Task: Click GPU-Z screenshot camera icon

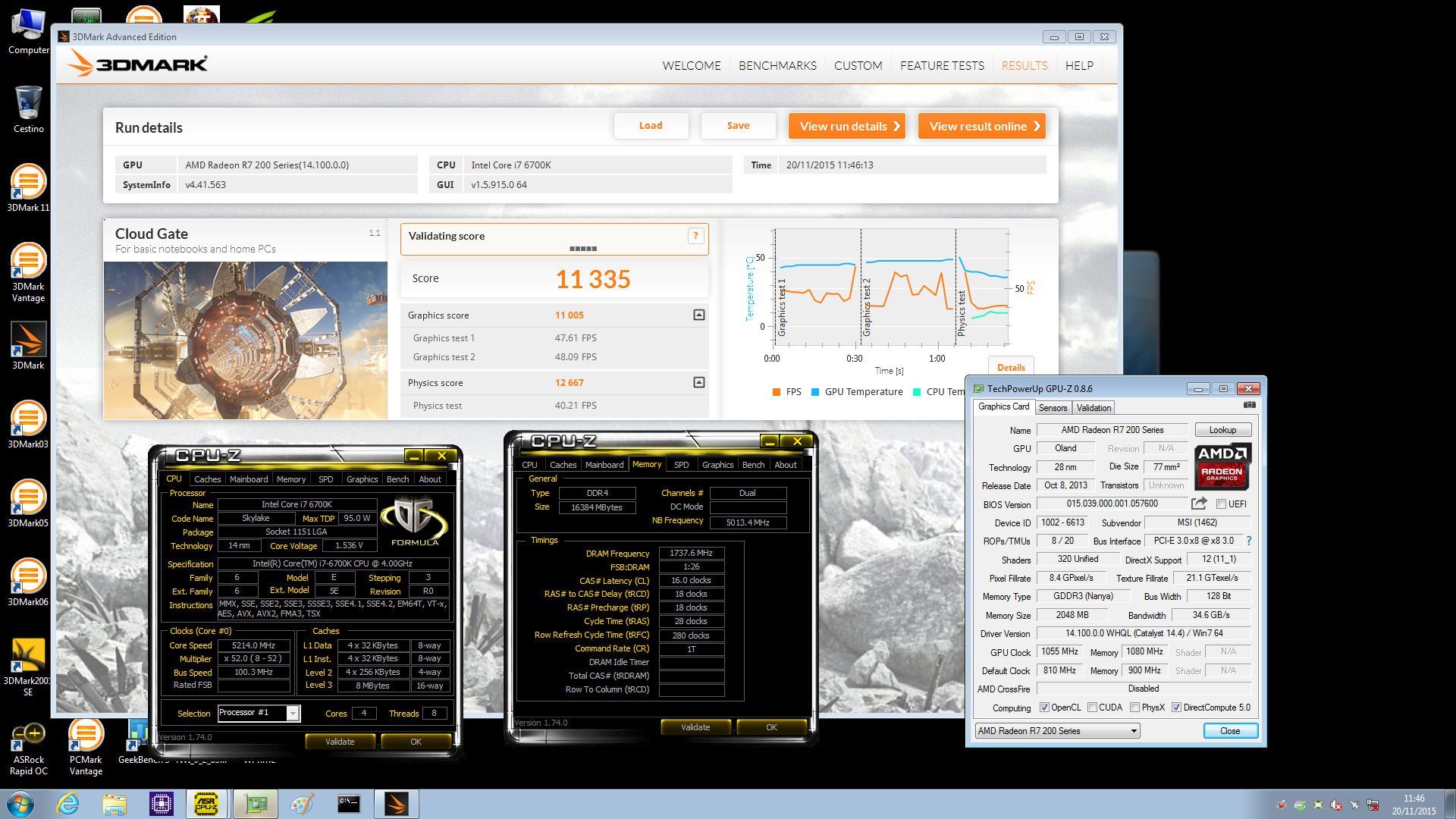Action: tap(1250, 405)
